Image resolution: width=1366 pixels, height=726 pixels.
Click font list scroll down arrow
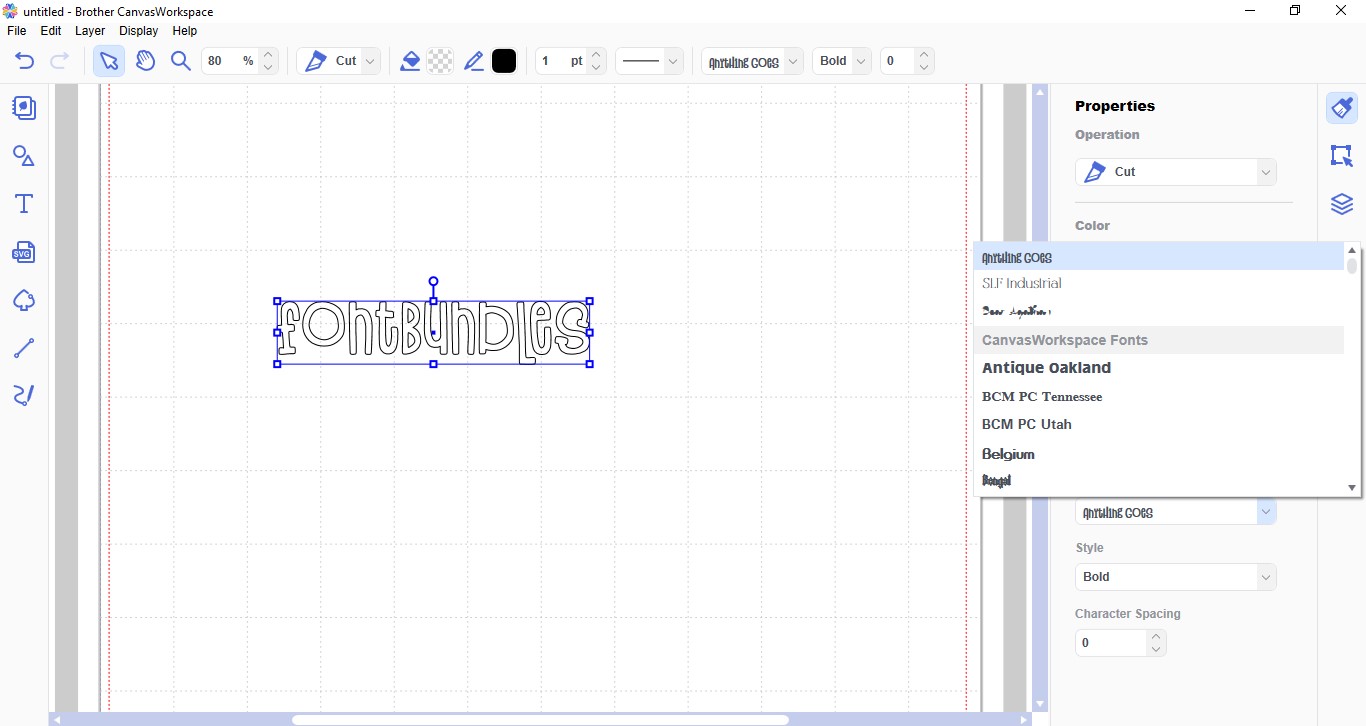click(x=1352, y=488)
